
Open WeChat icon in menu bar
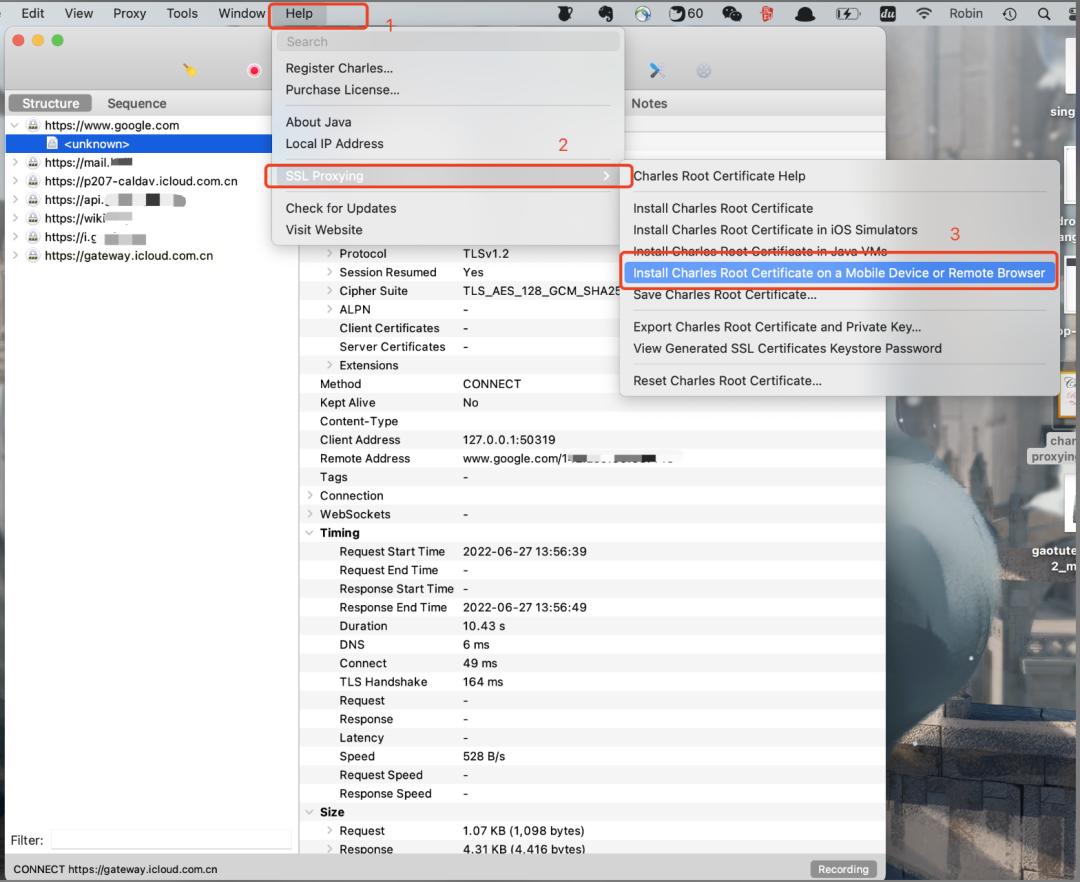pos(732,14)
